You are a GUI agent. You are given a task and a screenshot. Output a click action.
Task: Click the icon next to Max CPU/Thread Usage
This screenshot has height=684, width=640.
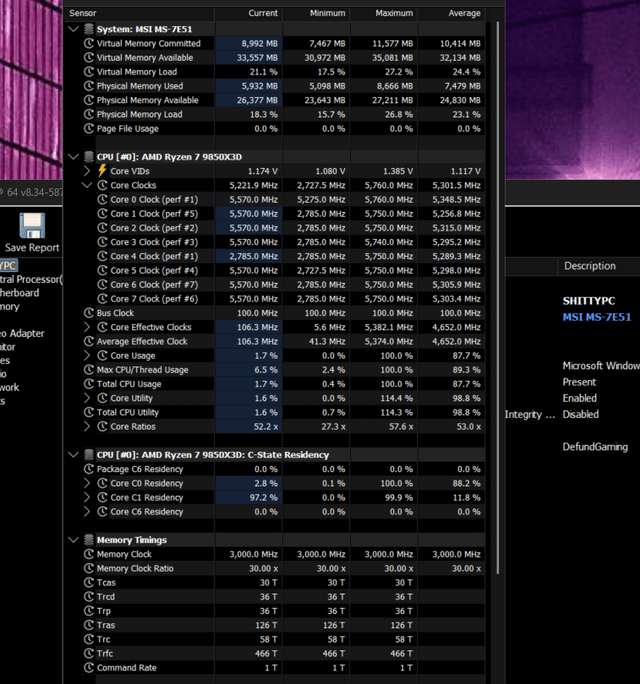pos(88,370)
